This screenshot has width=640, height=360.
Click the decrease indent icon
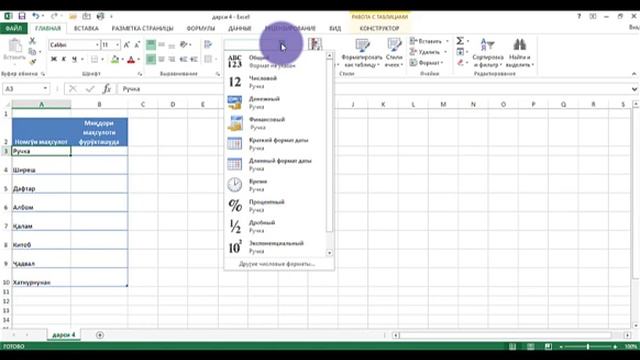click(183, 60)
